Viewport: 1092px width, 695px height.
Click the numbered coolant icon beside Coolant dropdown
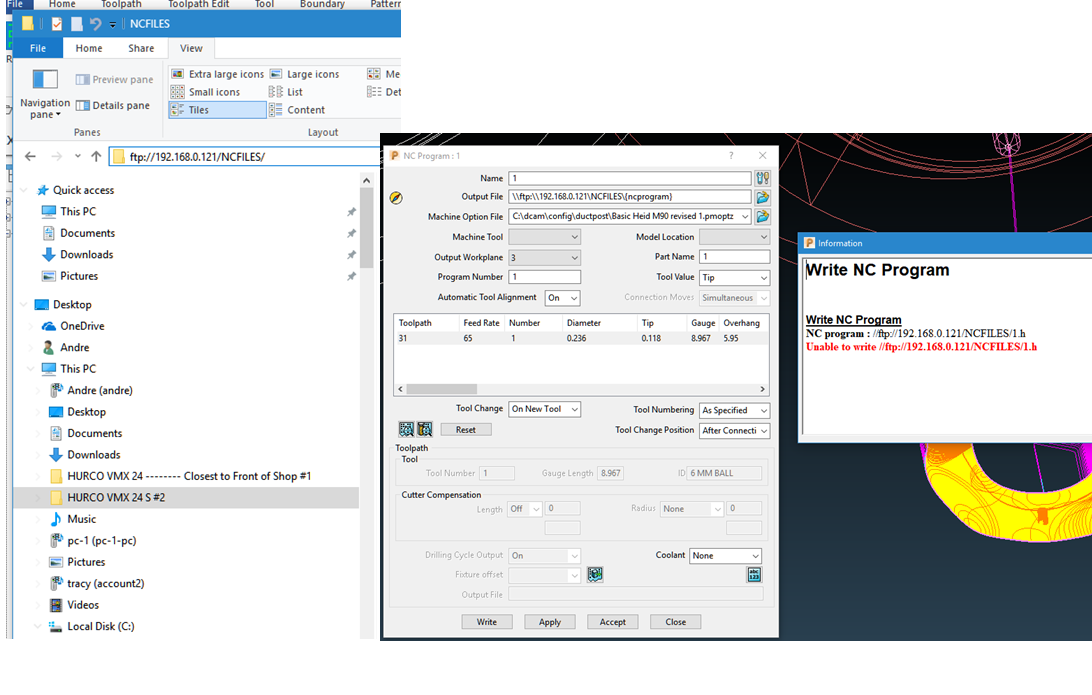[755, 573]
